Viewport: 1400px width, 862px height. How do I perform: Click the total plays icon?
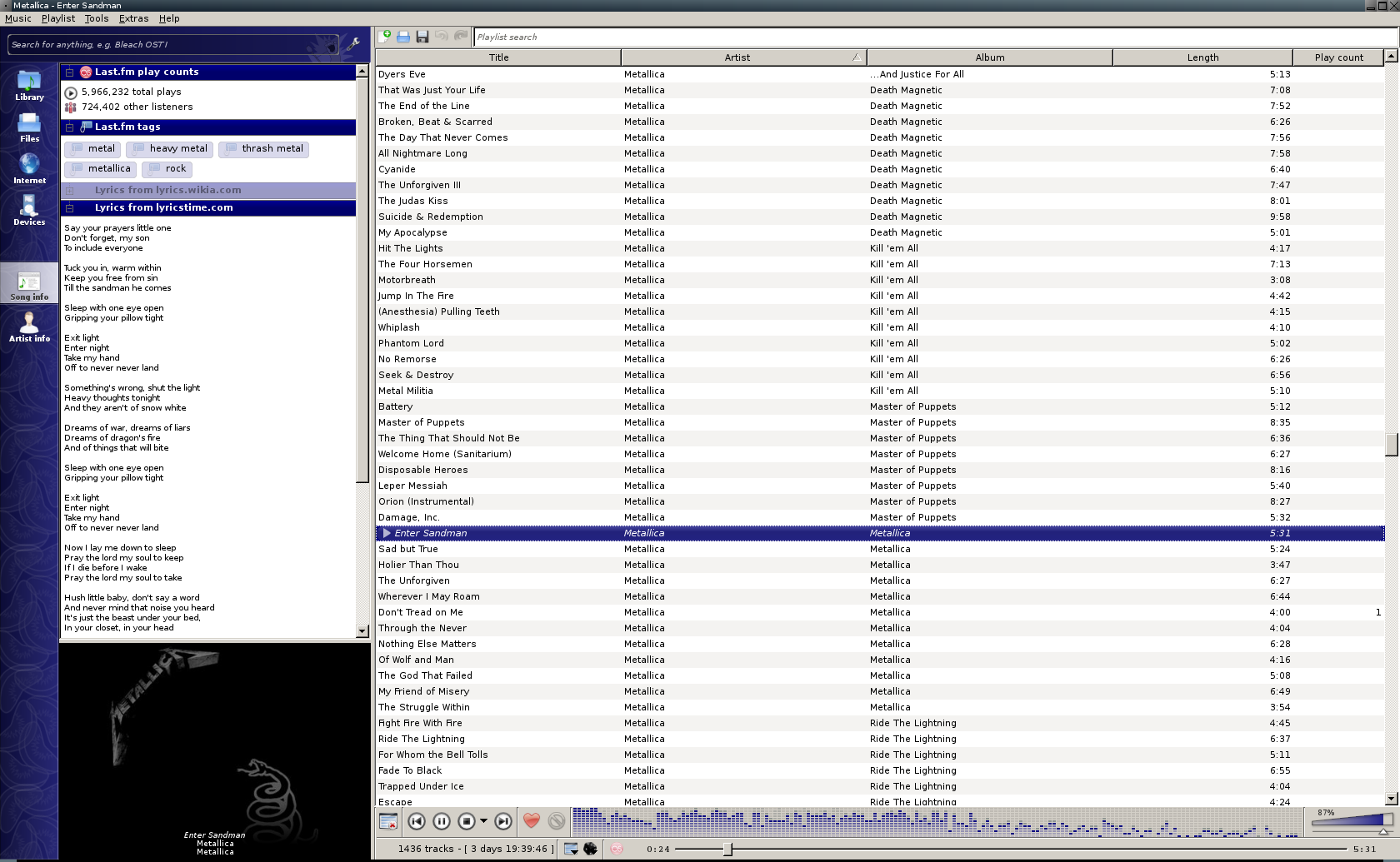(x=71, y=92)
